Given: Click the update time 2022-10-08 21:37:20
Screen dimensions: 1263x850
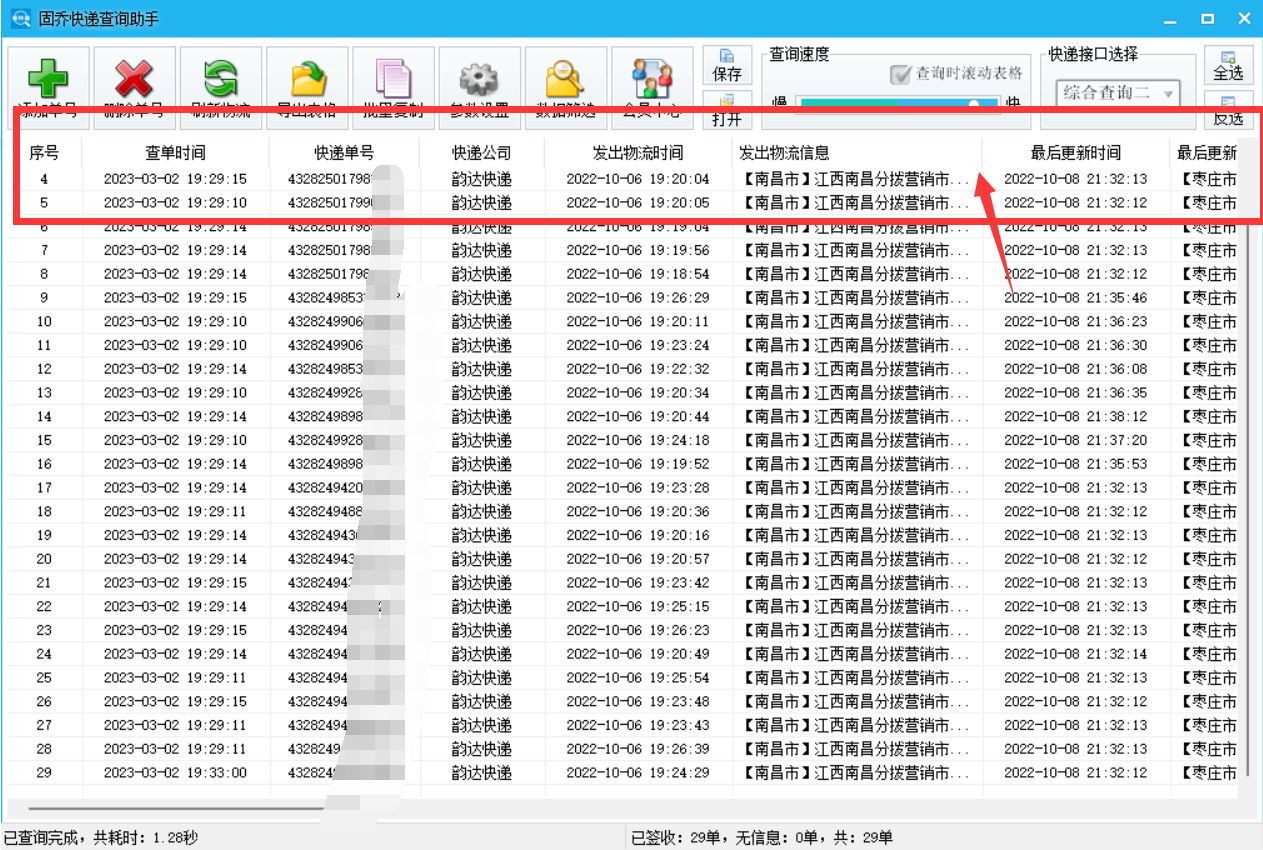Looking at the screenshot, I should (1076, 440).
